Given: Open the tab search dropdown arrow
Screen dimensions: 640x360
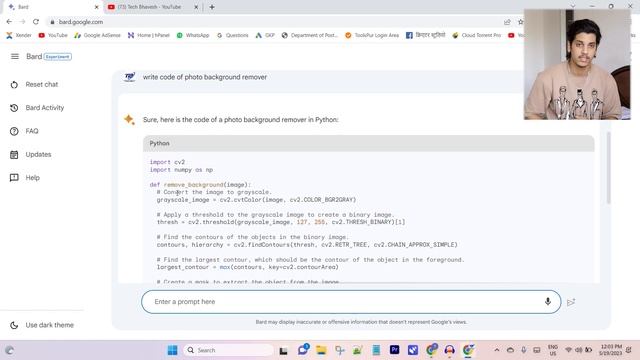Looking at the screenshot, I should tap(573, 6).
